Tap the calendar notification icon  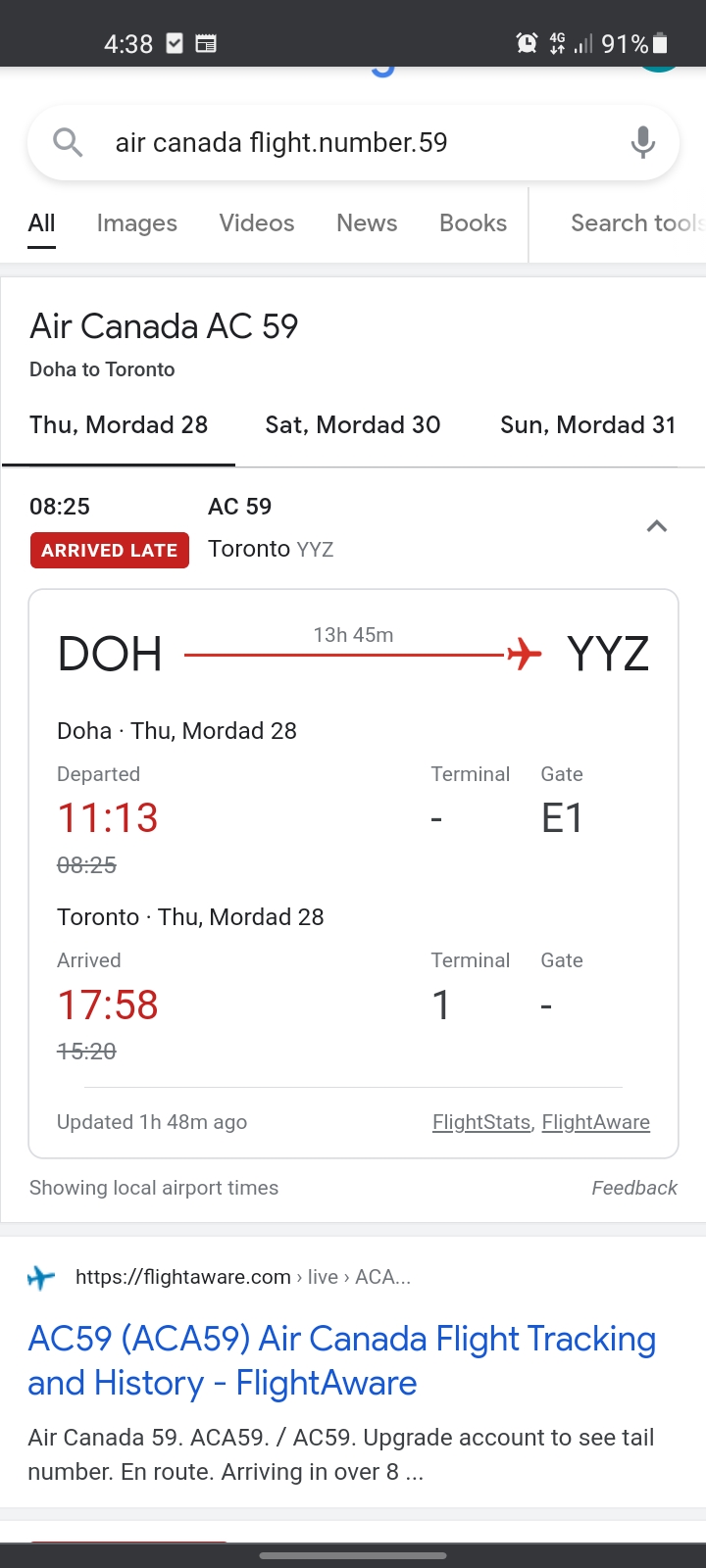pyautogui.click(x=206, y=43)
